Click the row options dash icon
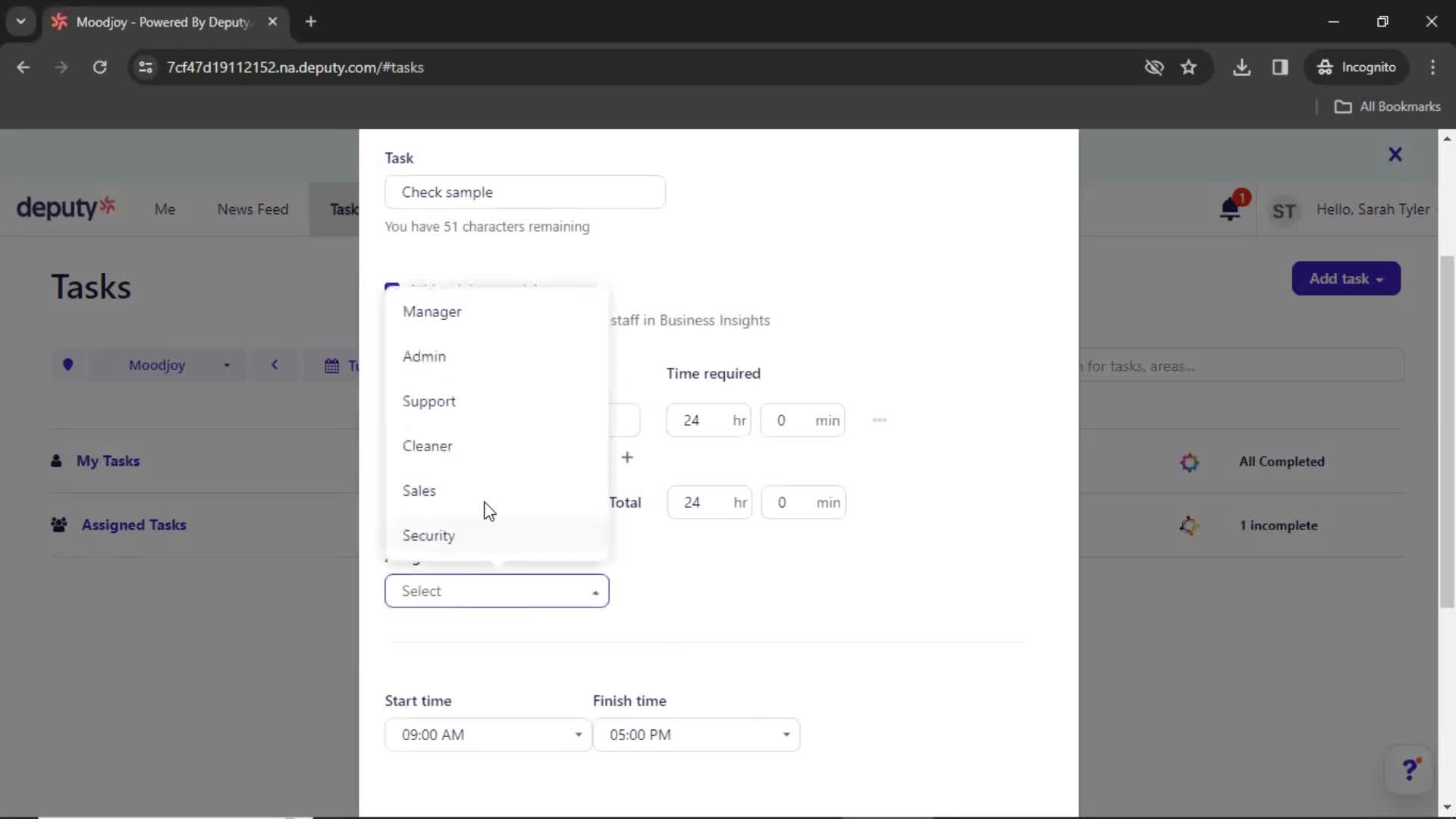Screen dimensions: 1456x819 880,419
